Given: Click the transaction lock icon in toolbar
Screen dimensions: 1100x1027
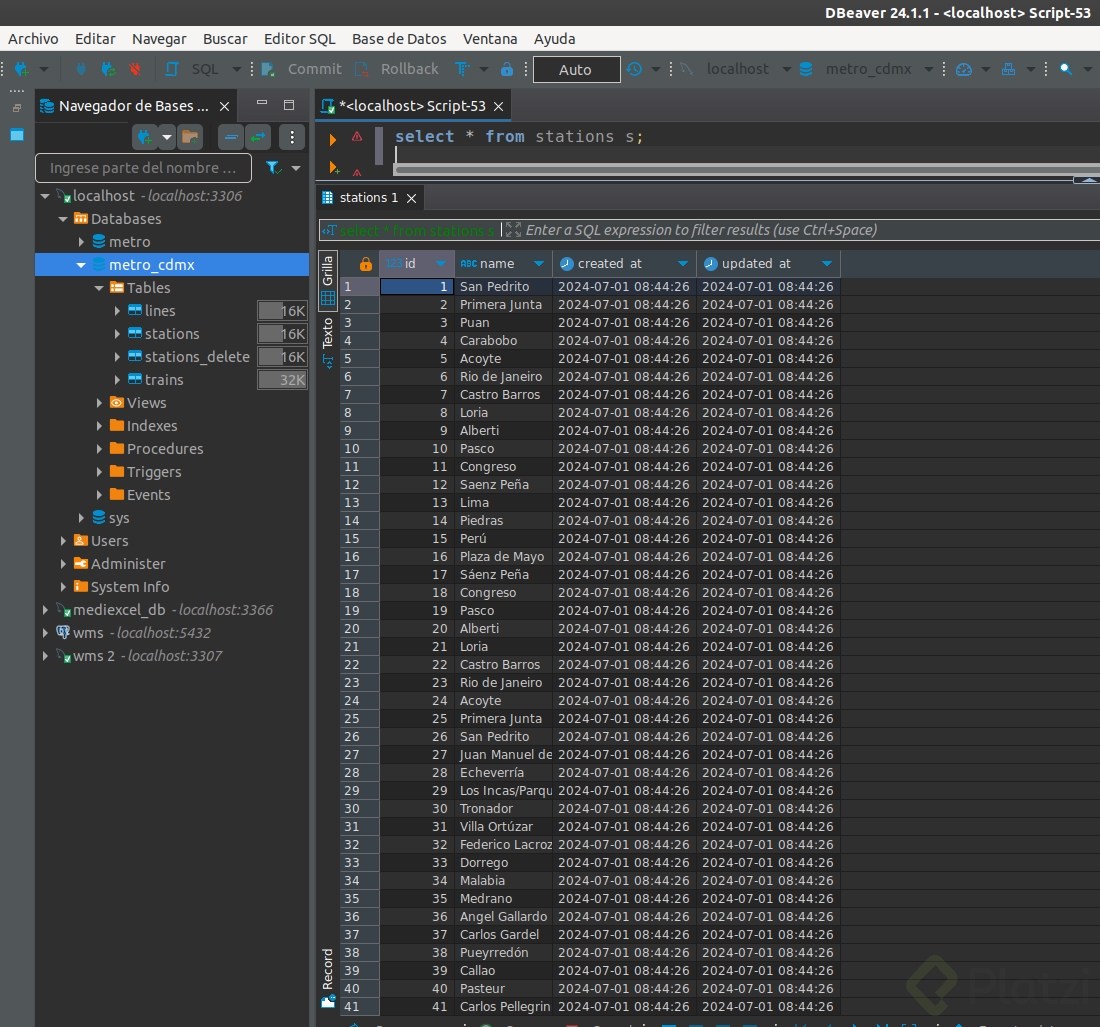Looking at the screenshot, I should [x=507, y=69].
